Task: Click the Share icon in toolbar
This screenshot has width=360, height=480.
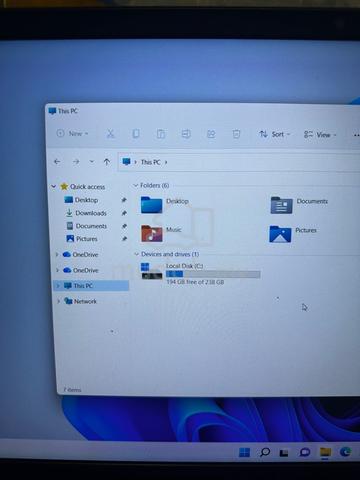Action: pyautogui.click(x=211, y=134)
